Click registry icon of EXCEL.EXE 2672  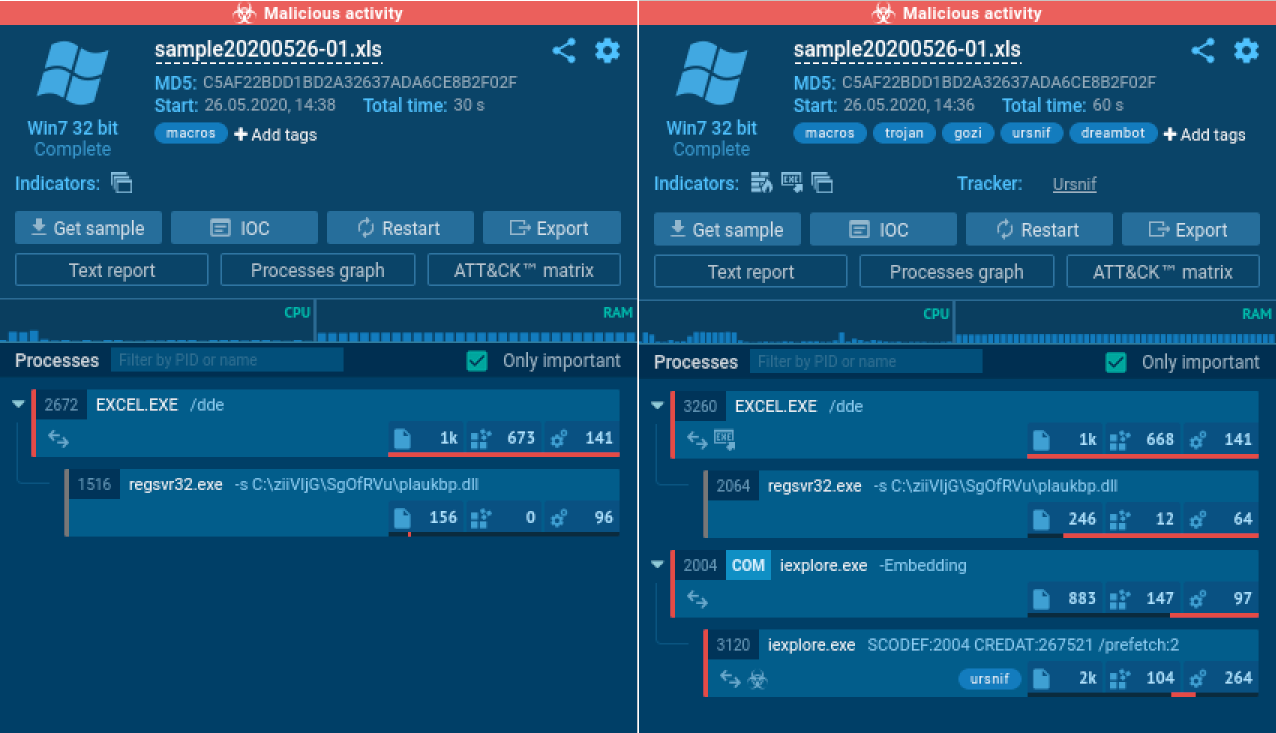point(481,438)
